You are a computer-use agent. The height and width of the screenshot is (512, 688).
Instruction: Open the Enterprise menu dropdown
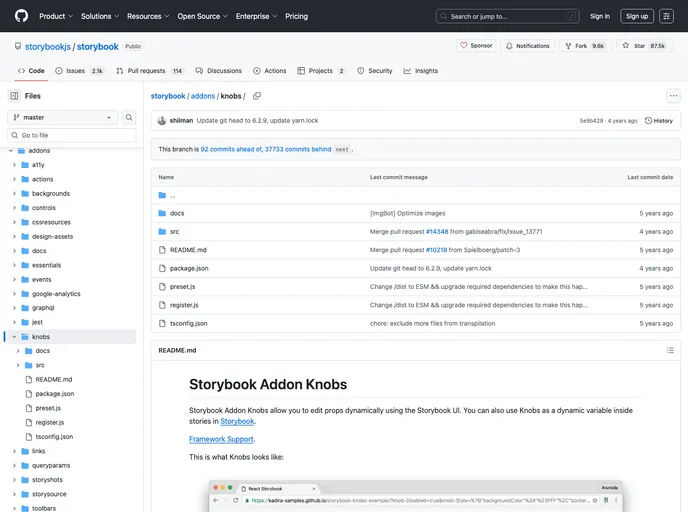coord(256,16)
